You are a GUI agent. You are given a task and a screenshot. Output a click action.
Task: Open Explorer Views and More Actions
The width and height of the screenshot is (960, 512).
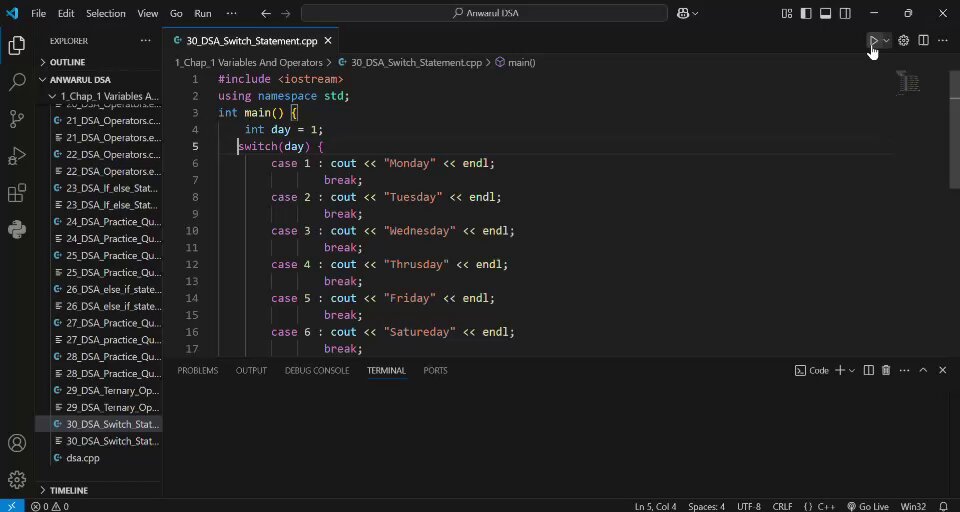point(145,40)
